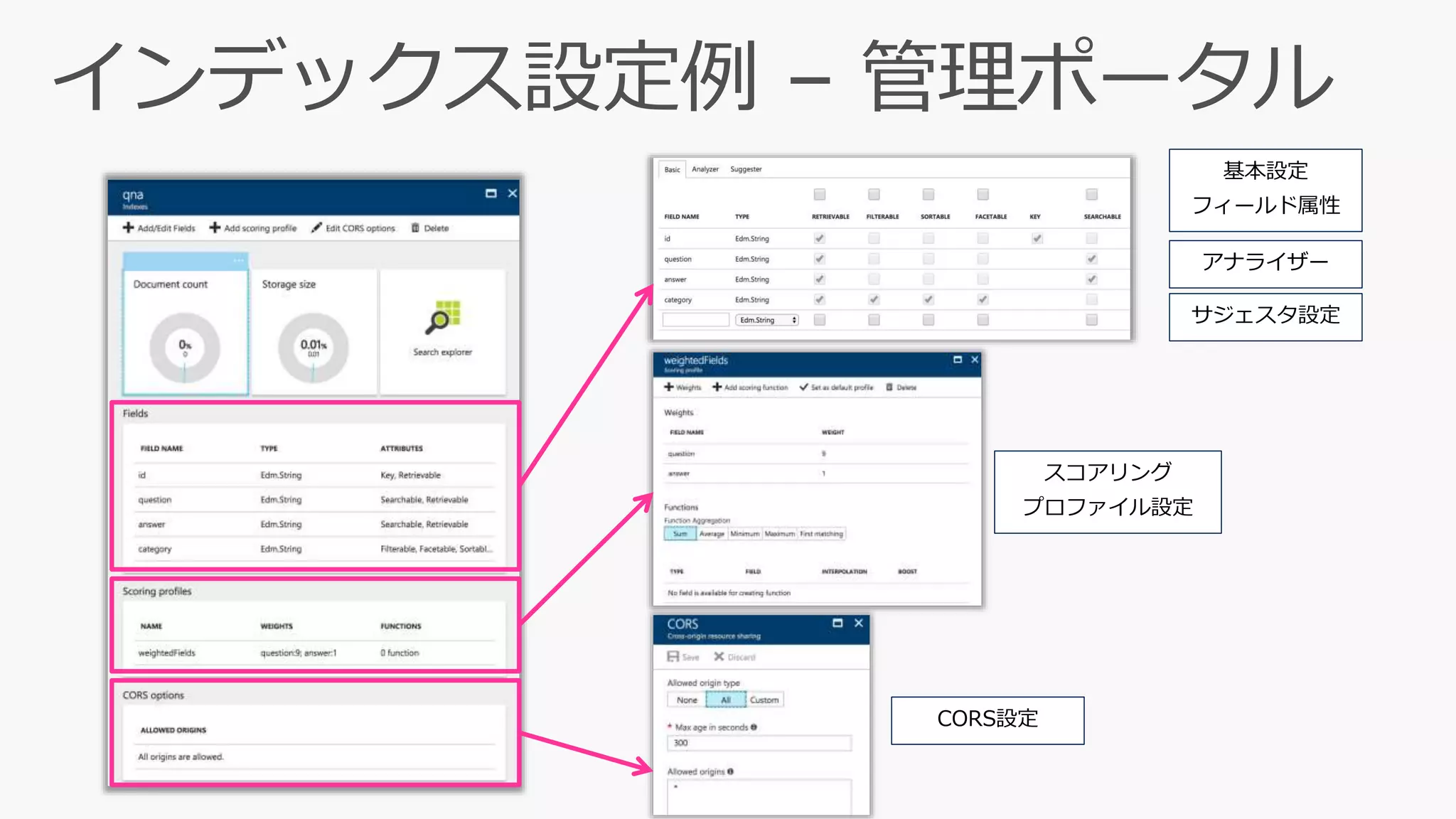
Task: Click the Max age in seconds input field
Action: click(x=759, y=743)
